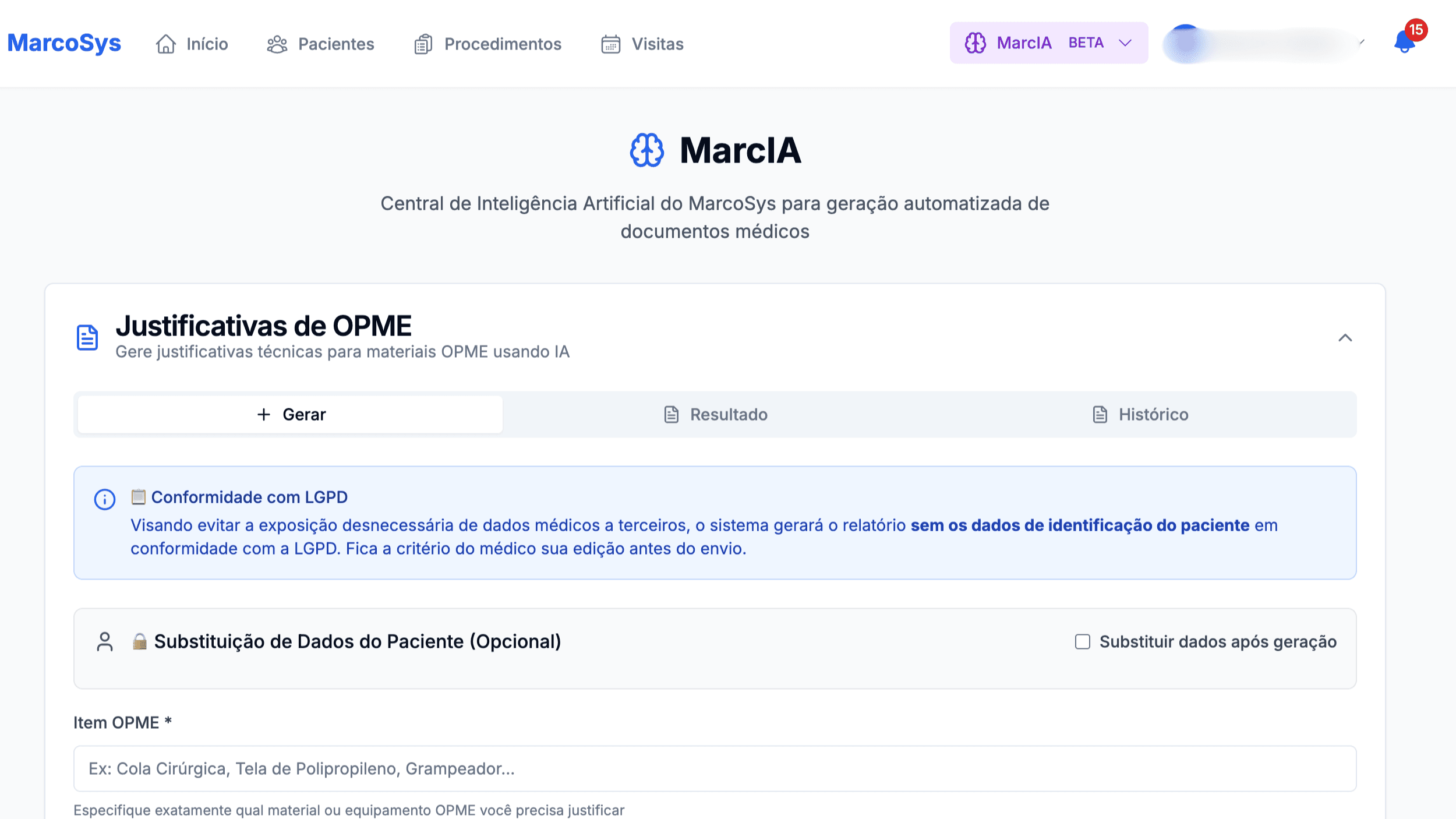Switch to the Resultado tab
Viewport: 1456px width, 819px height.
715,414
